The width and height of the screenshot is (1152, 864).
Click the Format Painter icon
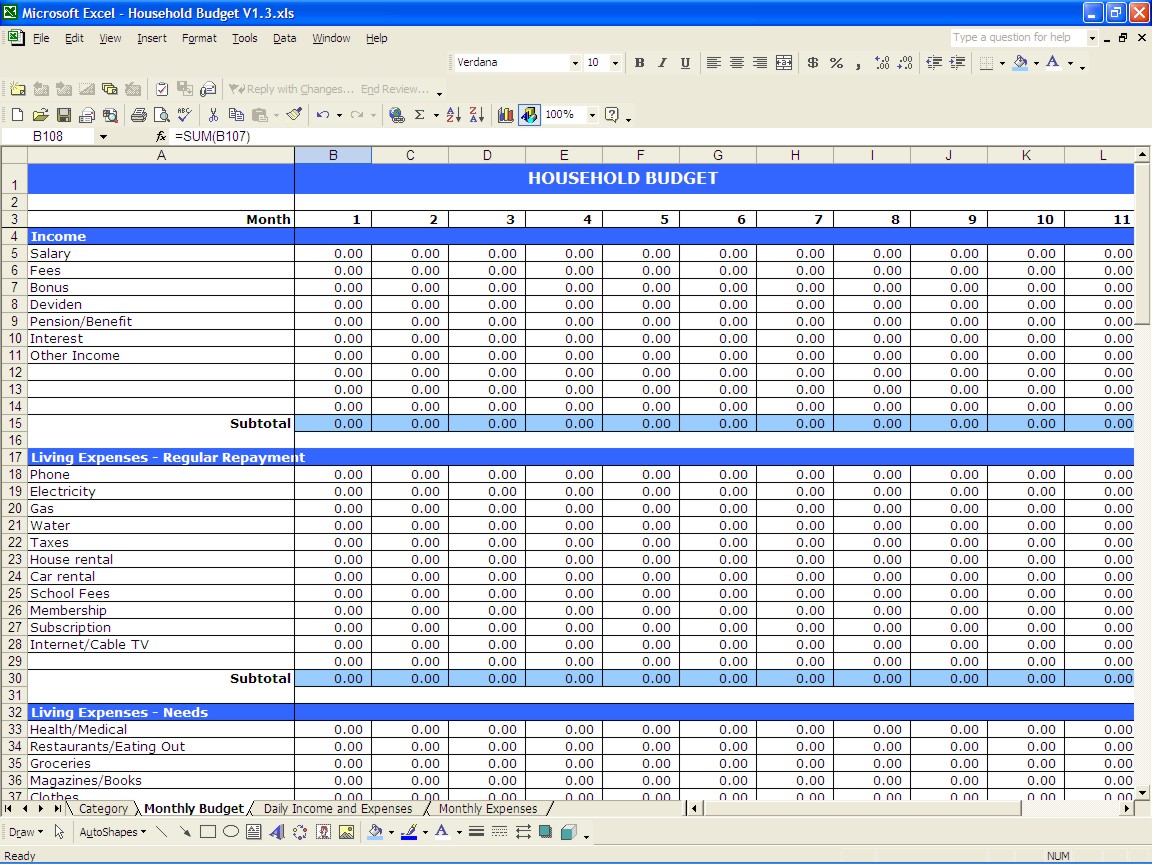pyautogui.click(x=293, y=114)
